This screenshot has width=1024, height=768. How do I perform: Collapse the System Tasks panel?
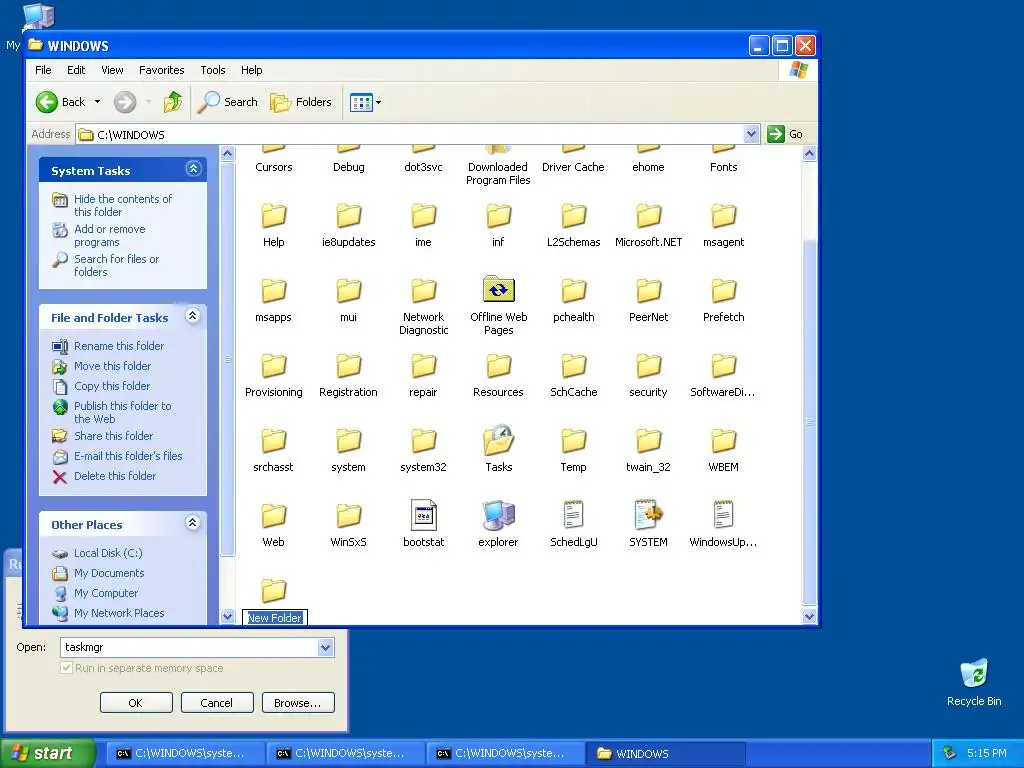click(193, 169)
